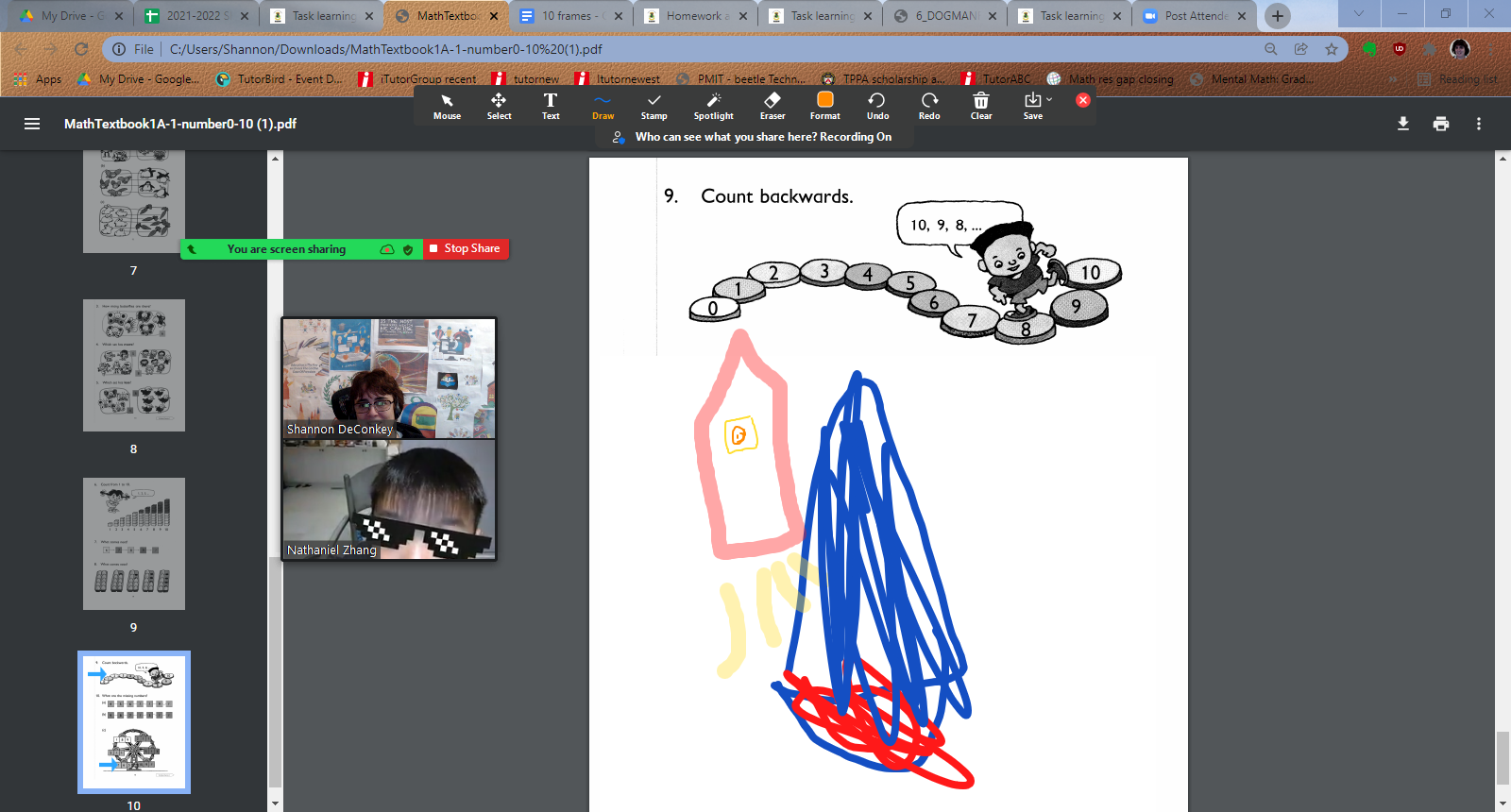Close the MathTextbook browser tab
This screenshot has width=1511, height=812.
(x=494, y=16)
